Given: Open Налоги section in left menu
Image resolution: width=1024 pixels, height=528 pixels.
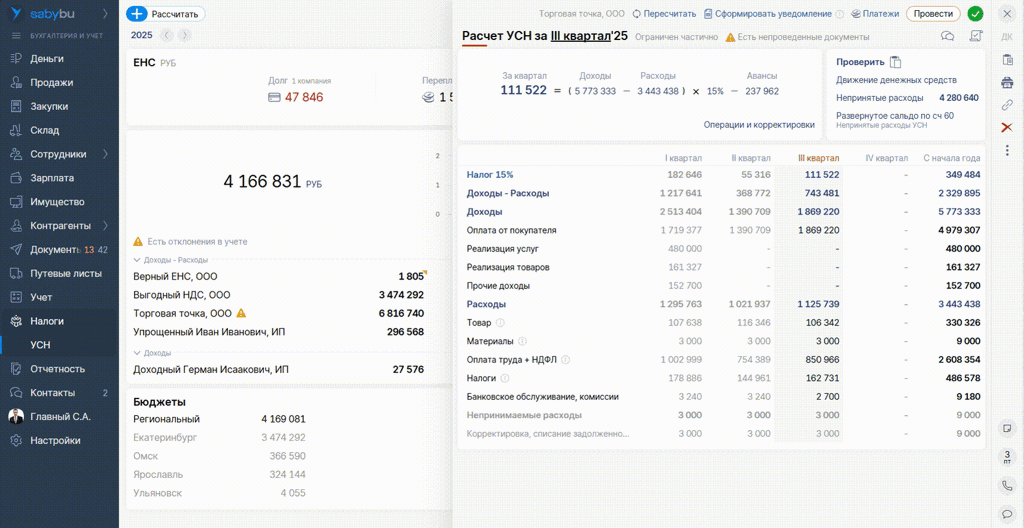Looking at the screenshot, I should (x=47, y=321).
